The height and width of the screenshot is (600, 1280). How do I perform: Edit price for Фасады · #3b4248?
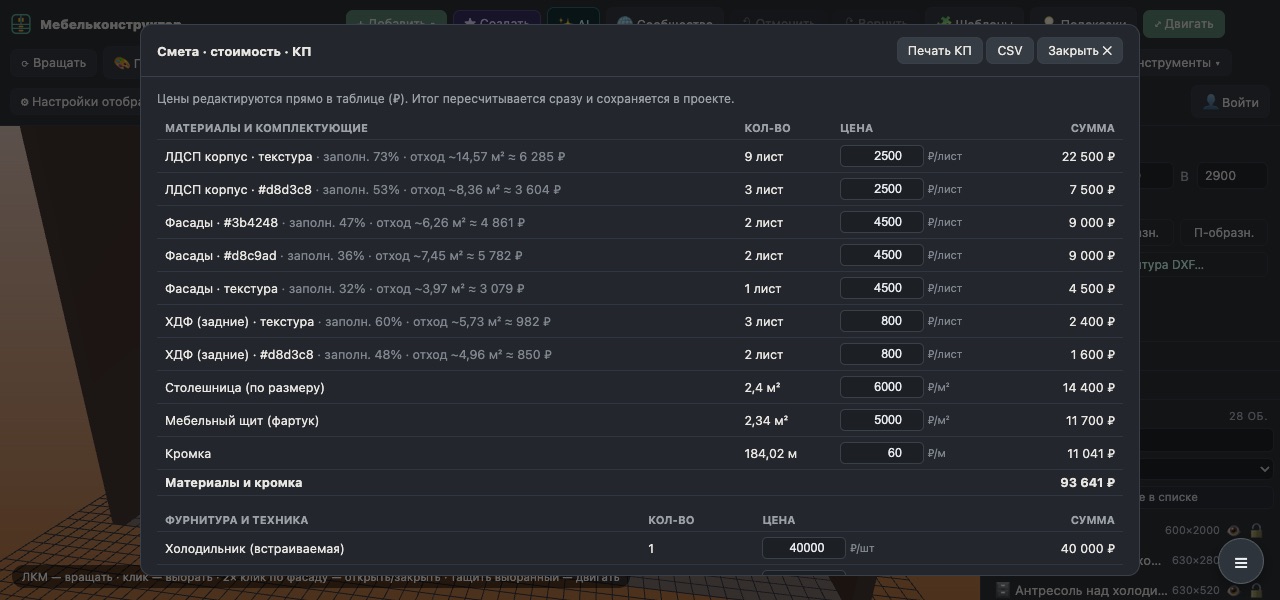(881, 222)
